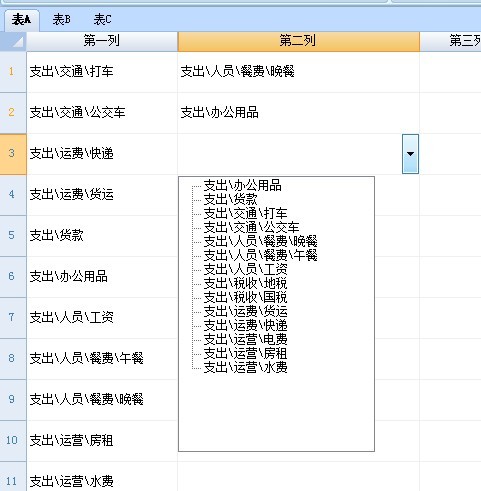The width and height of the screenshot is (481, 491).
Task: Open the dropdown arrow in row 3
Action: coord(410,154)
